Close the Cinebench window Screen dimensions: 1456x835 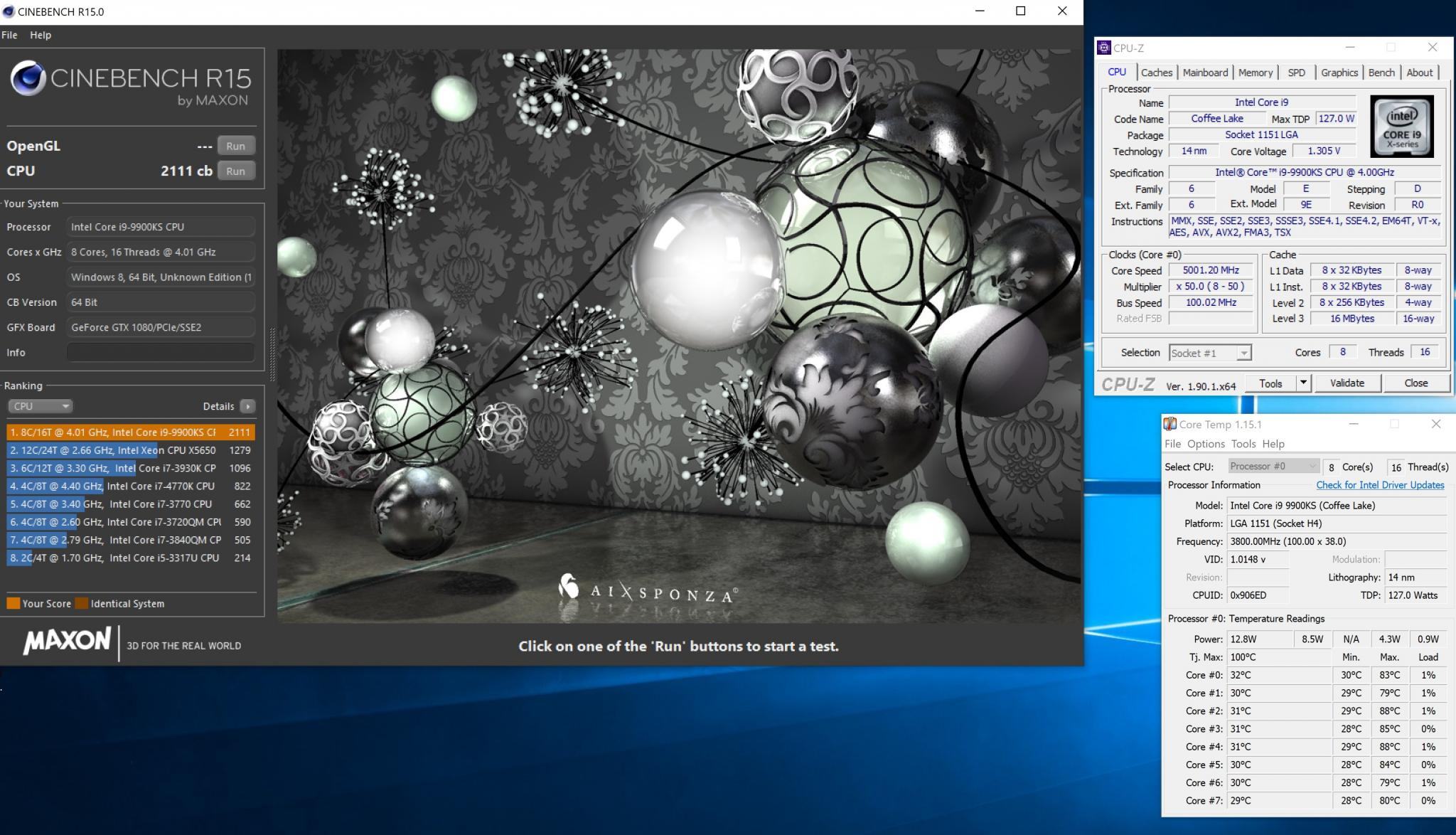(x=1062, y=11)
